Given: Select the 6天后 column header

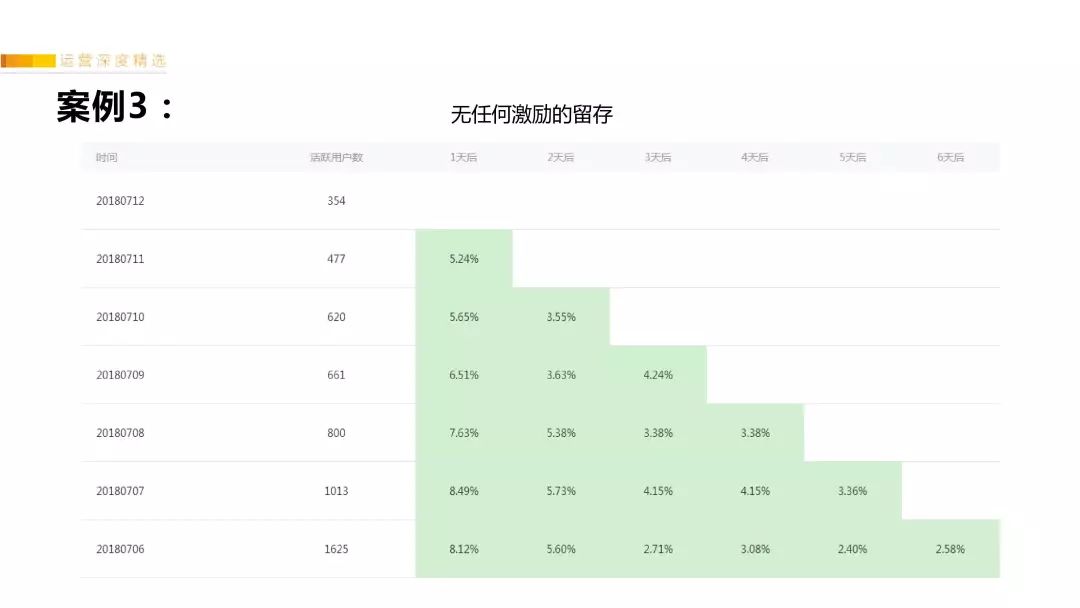Looking at the screenshot, I should click(950, 158).
